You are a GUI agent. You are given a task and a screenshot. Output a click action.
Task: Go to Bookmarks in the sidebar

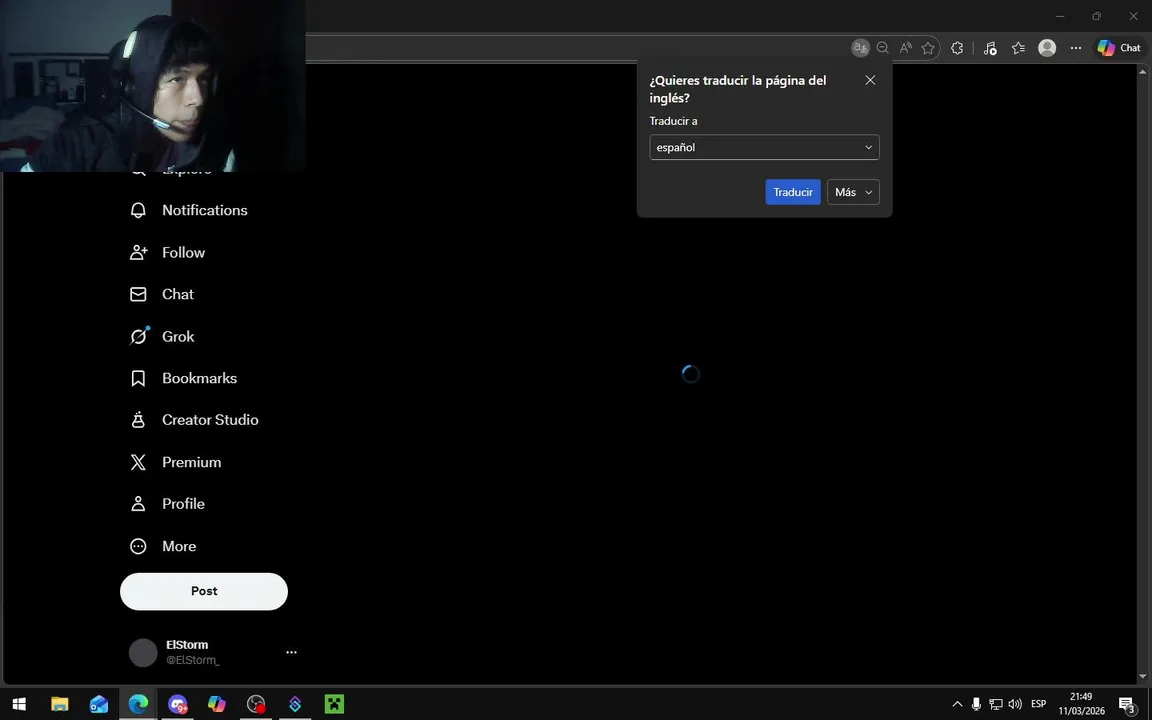coord(184,378)
